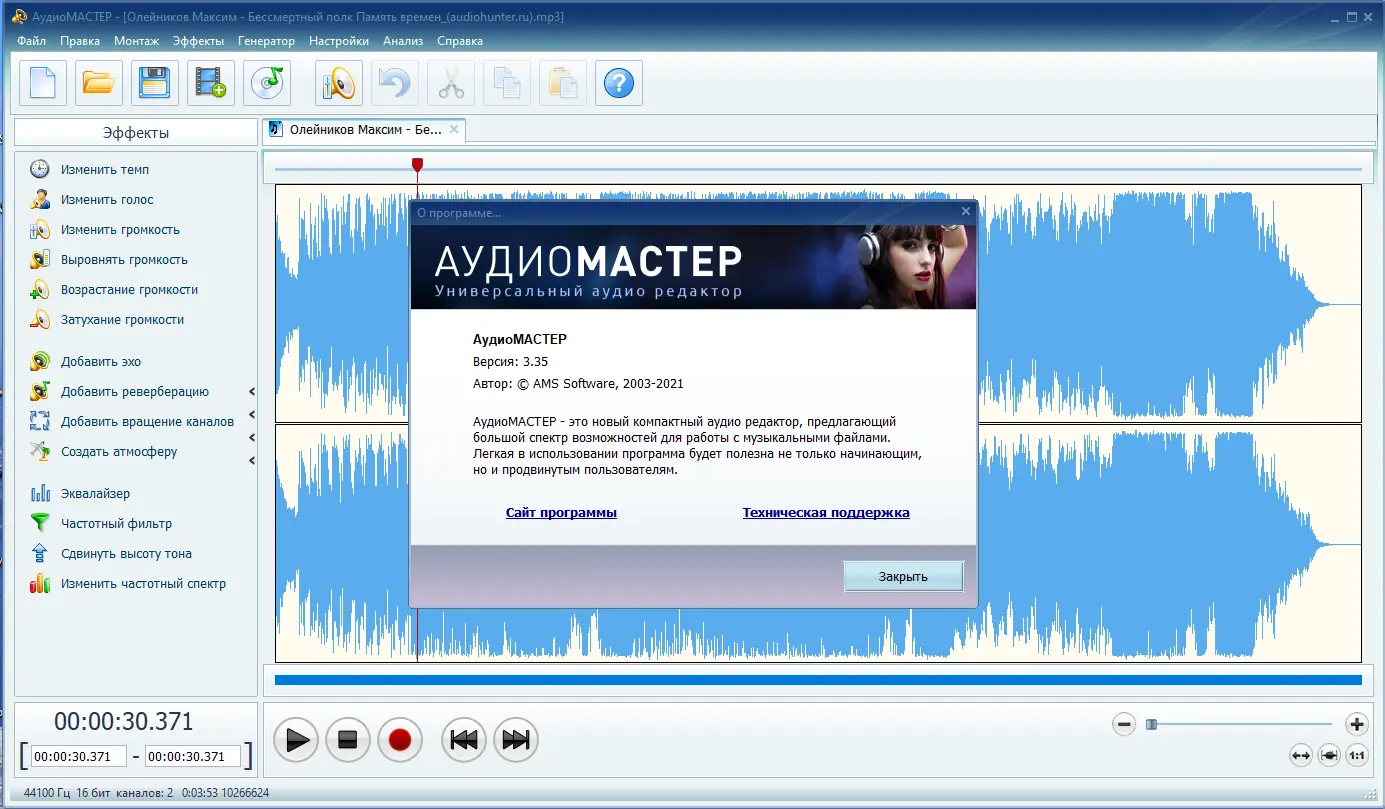The width and height of the screenshot is (1385, 809).
Task: Jump to the start with the rewind button
Action: click(464, 740)
